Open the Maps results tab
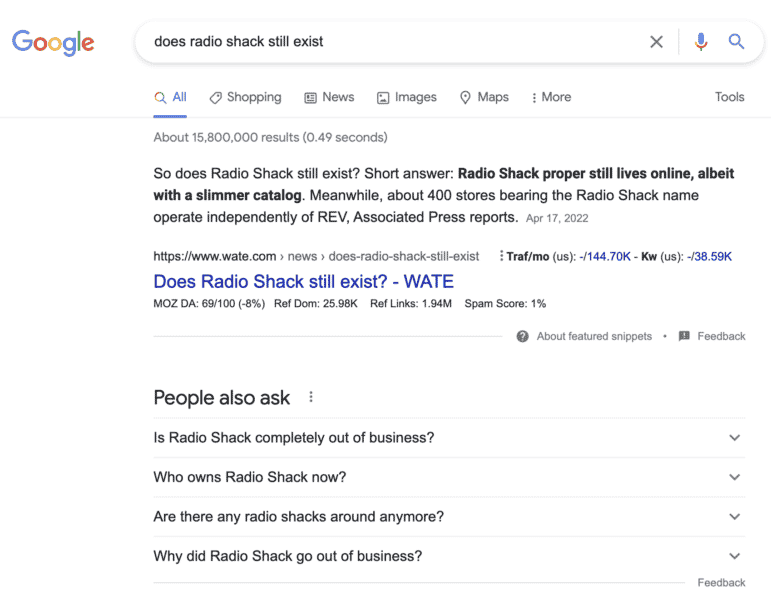 click(x=484, y=97)
